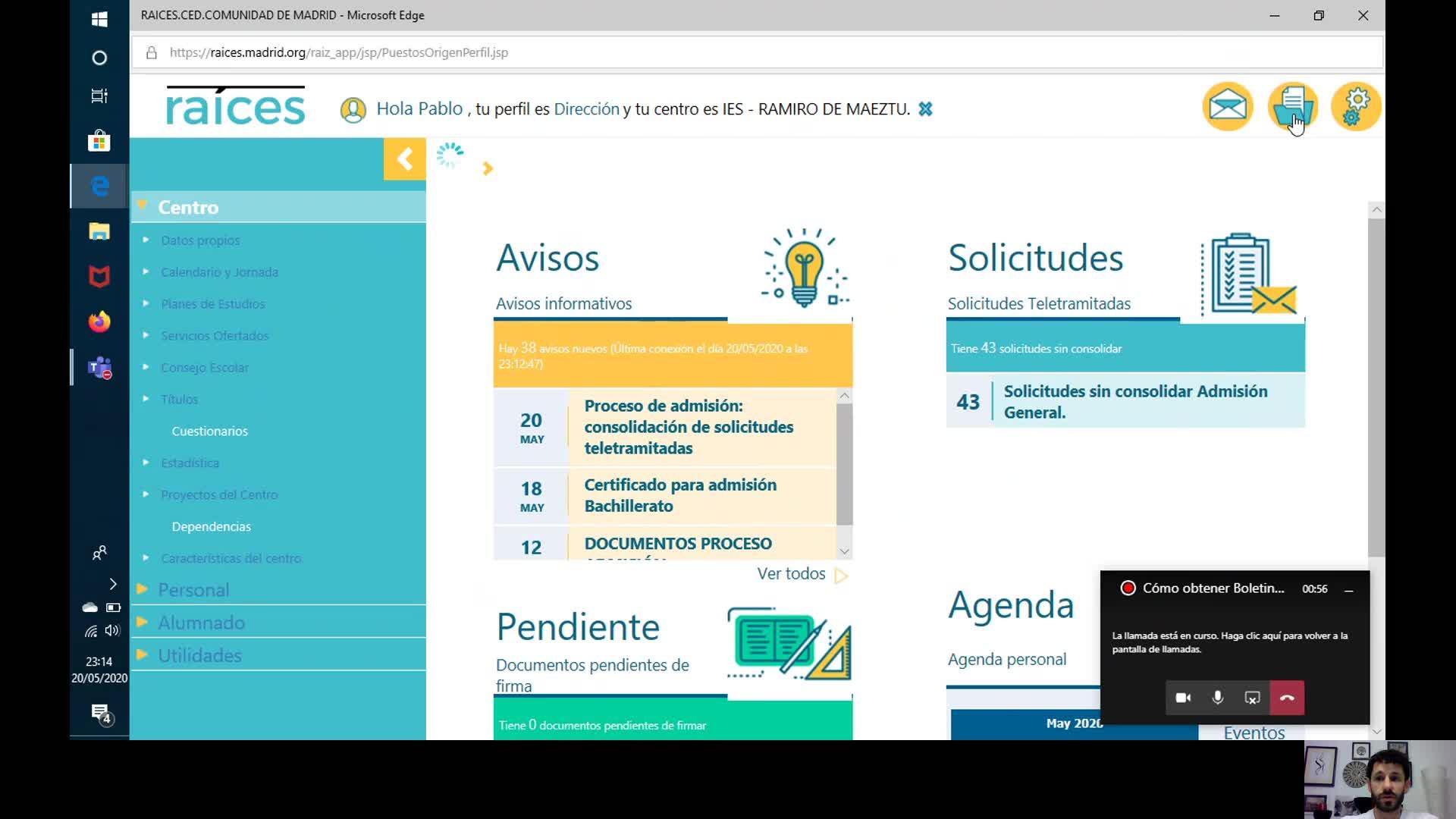This screenshot has width=1456, height=819.
Task: Open Cuestionarios in the Centro menu
Action: [209, 431]
